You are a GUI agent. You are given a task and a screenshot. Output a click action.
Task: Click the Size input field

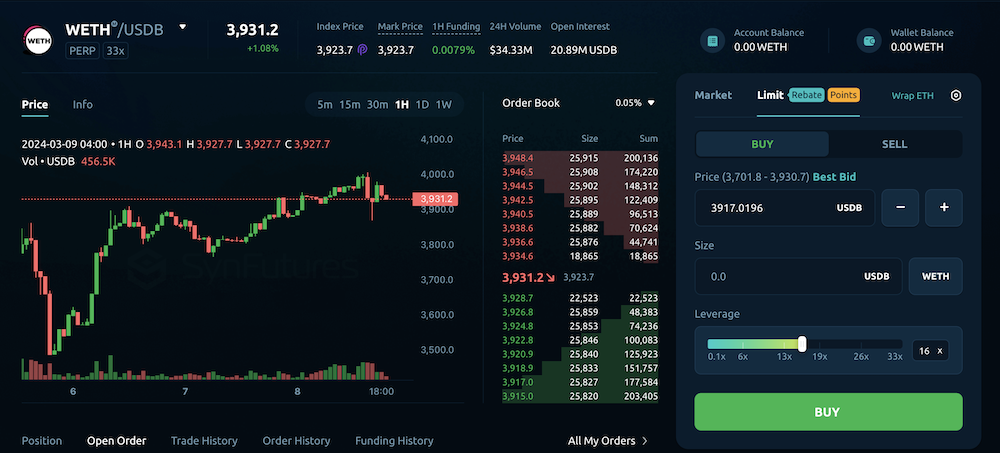pos(798,276)
